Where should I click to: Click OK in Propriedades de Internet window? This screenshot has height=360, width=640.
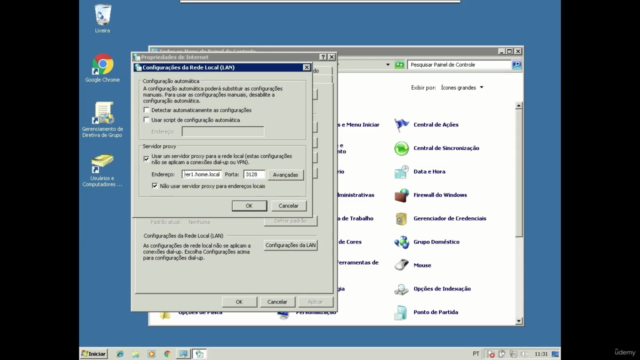(x=239, y=302)
